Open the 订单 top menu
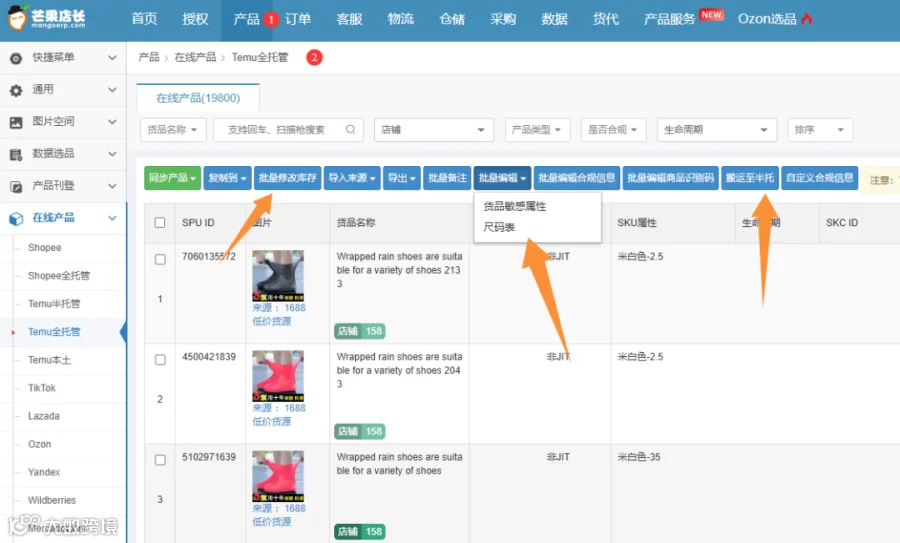 point(298,19)
